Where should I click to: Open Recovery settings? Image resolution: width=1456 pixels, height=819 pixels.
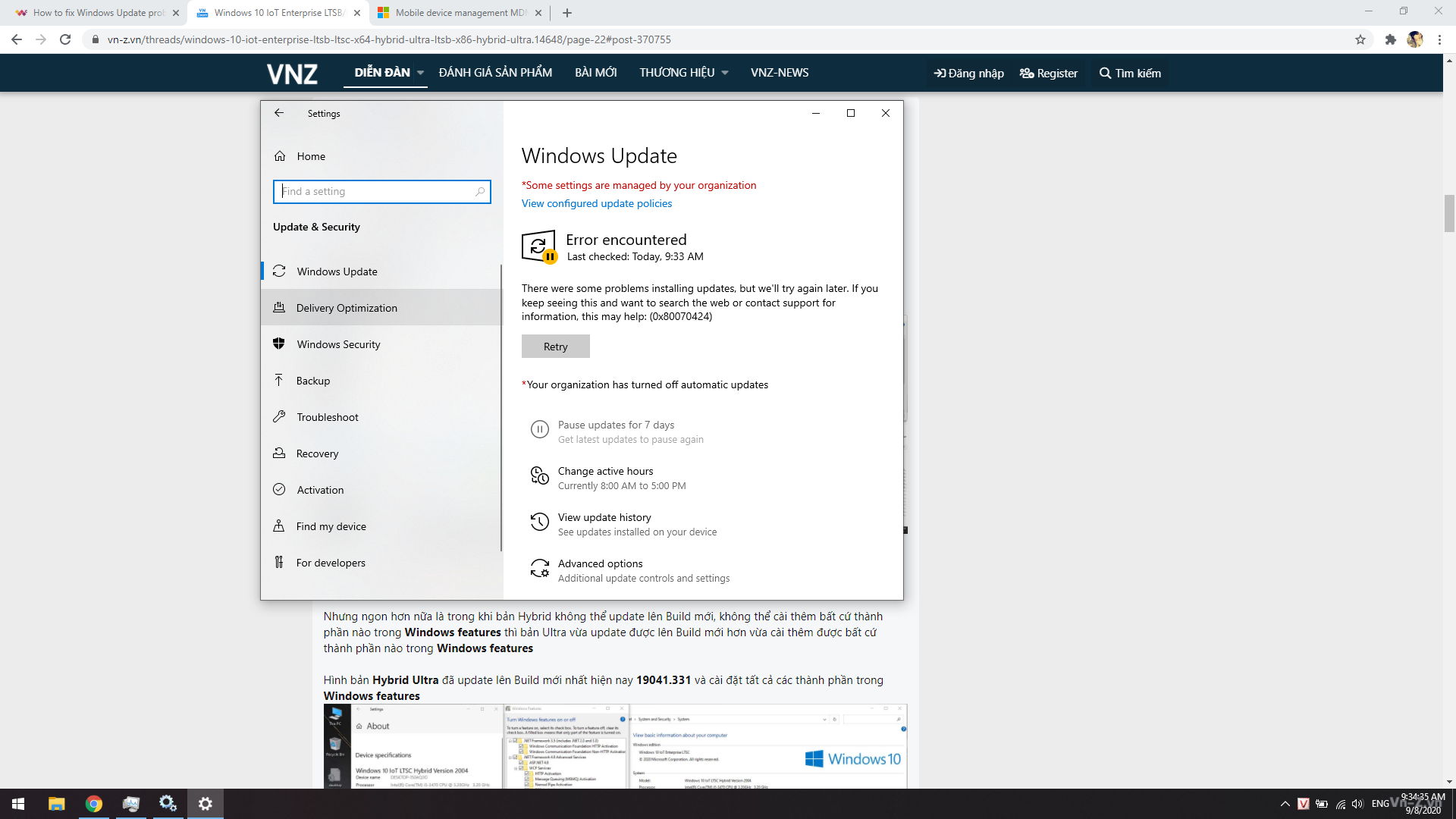click(381, 453)
